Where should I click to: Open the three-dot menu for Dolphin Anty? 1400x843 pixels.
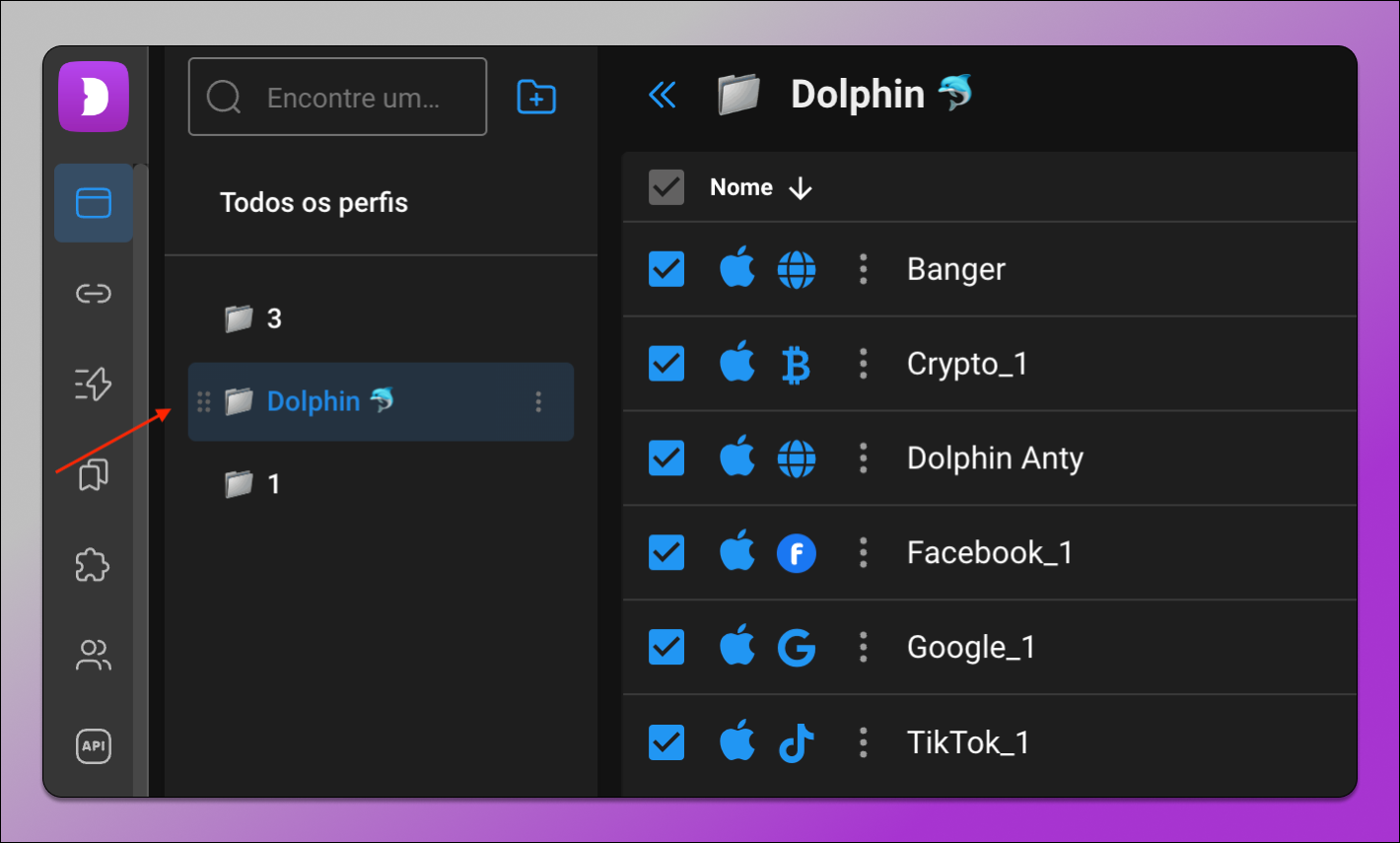click(864, 458)
